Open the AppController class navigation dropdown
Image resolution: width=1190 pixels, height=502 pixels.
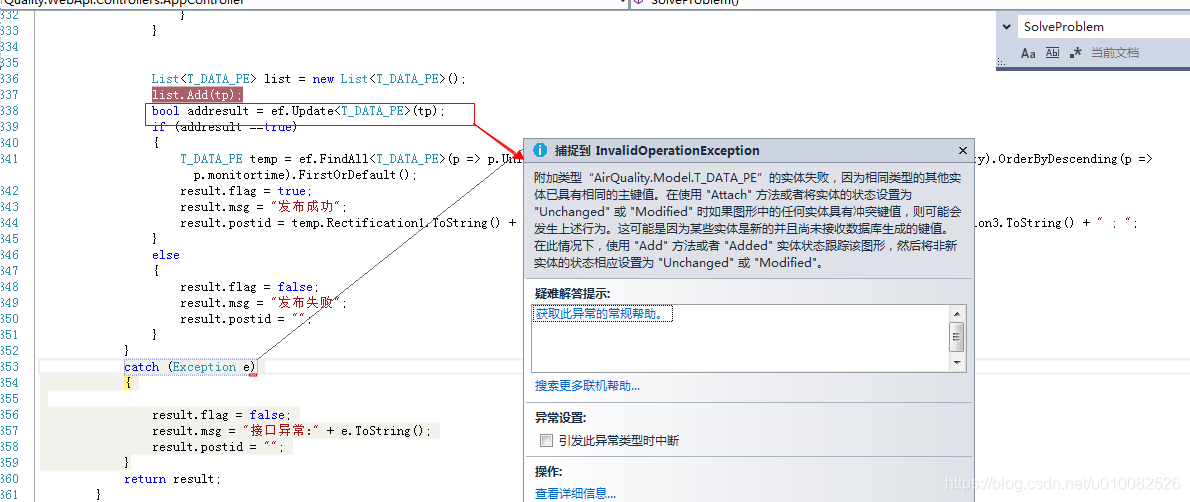click(x=621, y=3)
